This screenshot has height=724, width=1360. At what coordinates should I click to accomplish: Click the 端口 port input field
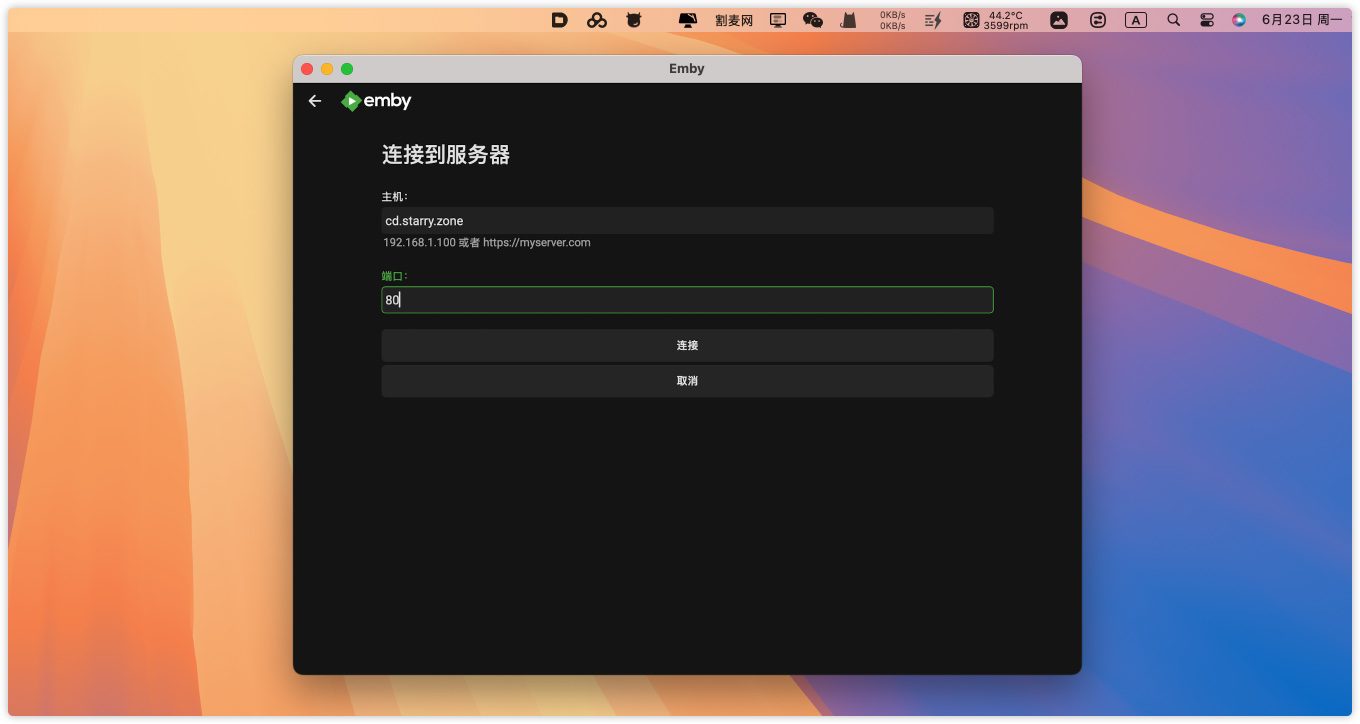(x=687, y=300)
